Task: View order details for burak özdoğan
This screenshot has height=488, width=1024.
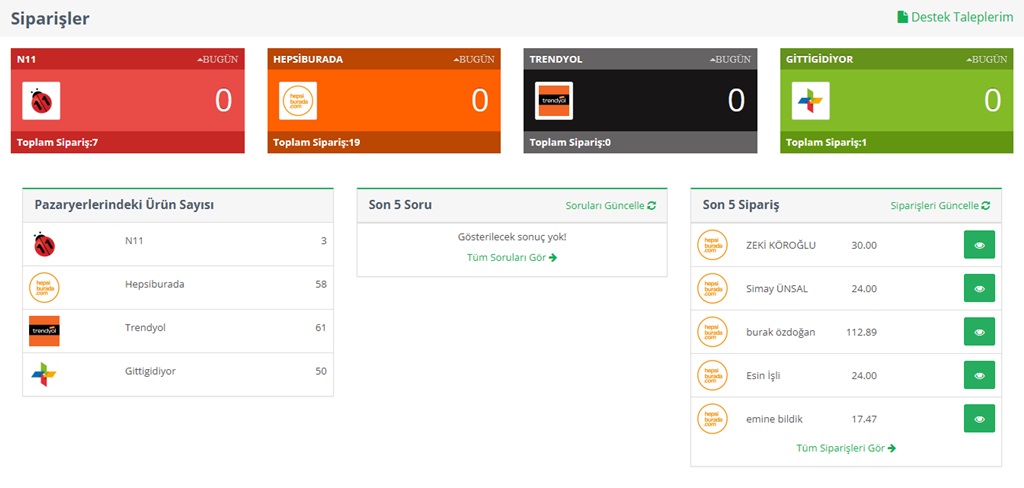Action: click(979, 332)
